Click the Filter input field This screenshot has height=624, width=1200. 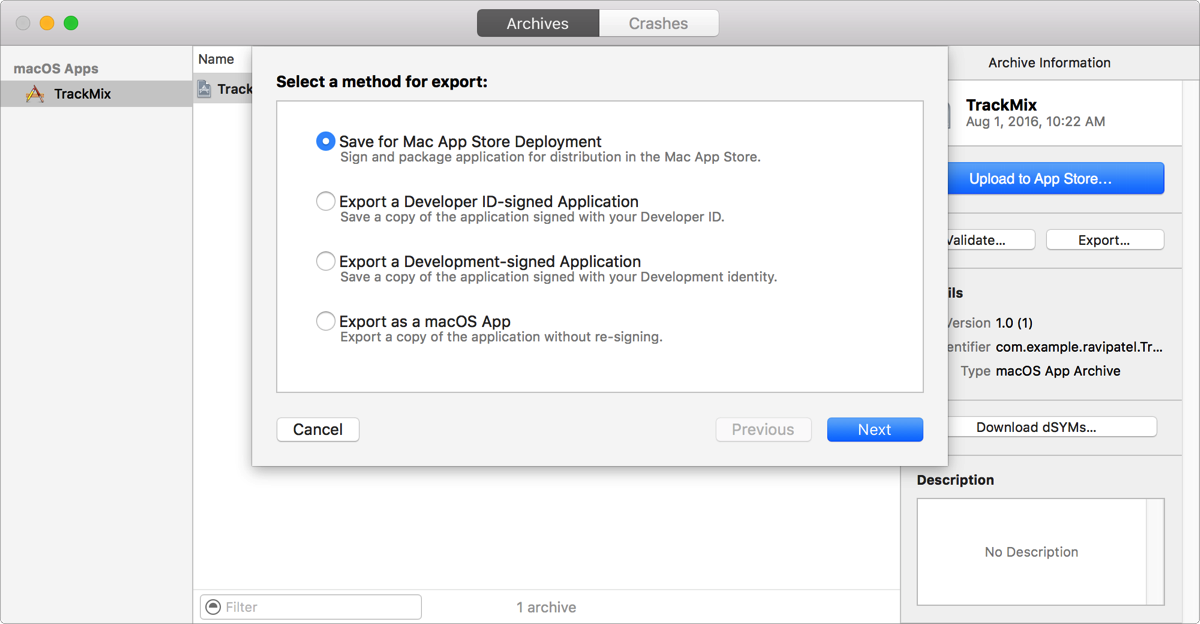320,607
